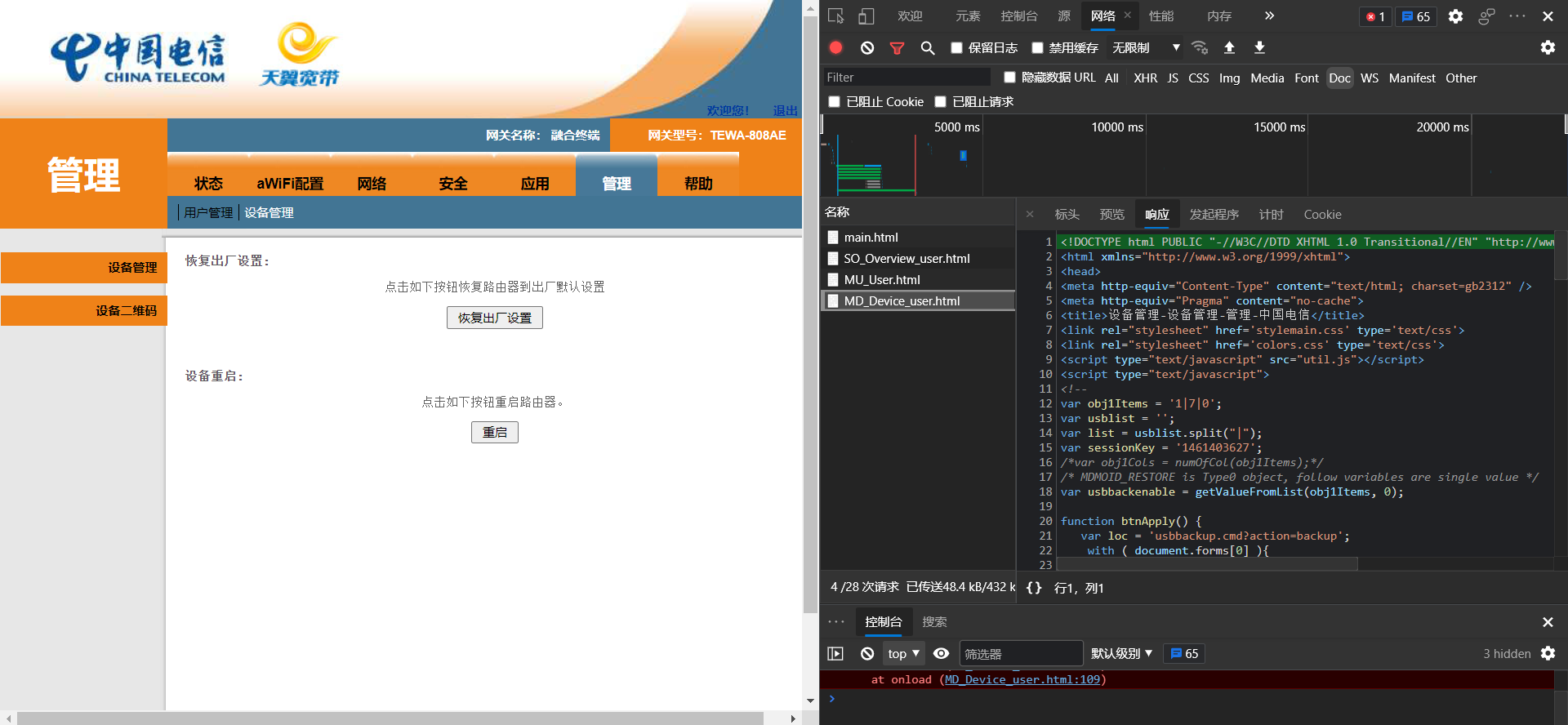Select the main.html request row
This screenshot has width=1568, height=725.
coord(917,238)
